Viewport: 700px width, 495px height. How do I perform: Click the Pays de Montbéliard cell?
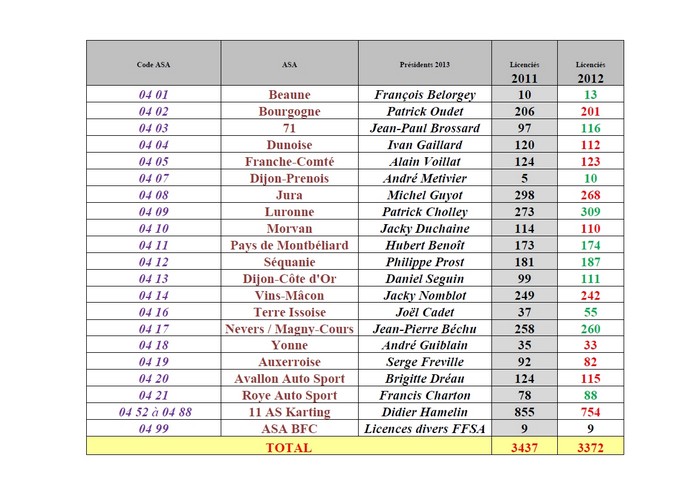289,245
